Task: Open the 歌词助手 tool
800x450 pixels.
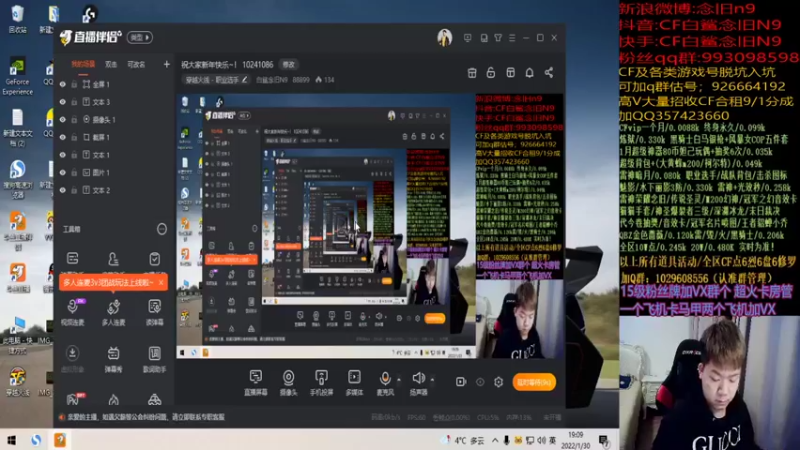Action: 155,359
